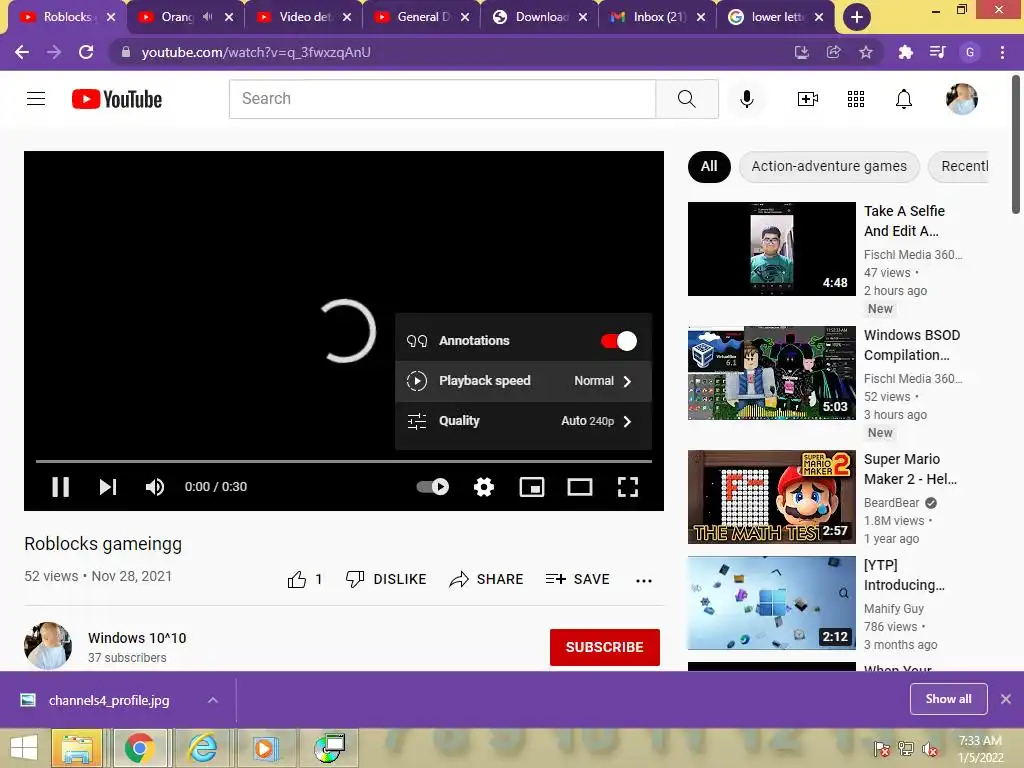Go back in browser history
Viewport: 1024px width, 768px height.
coord(22,52)
